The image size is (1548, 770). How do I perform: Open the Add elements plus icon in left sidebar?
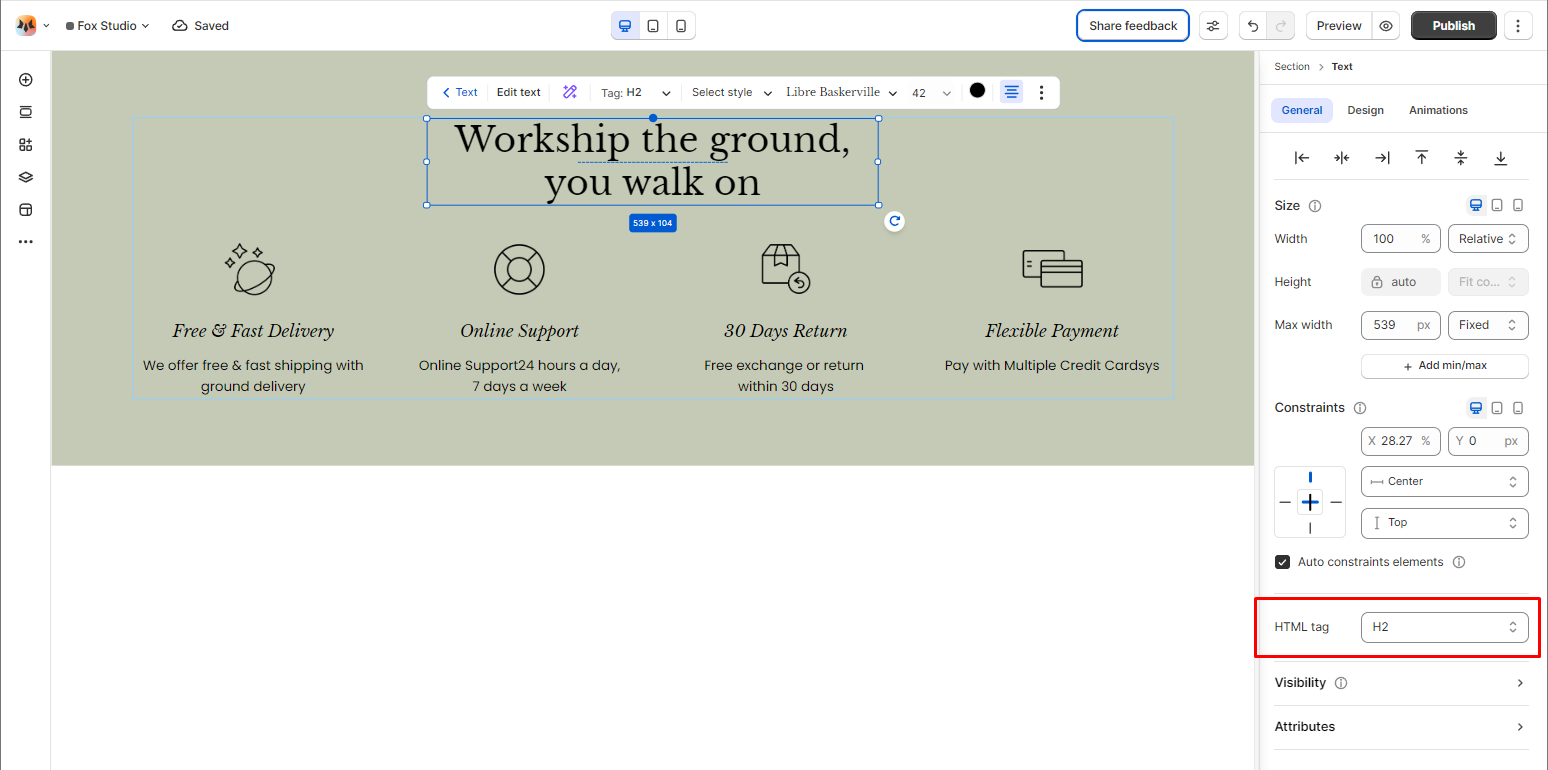pyautogui.click(x=26, y=80)
